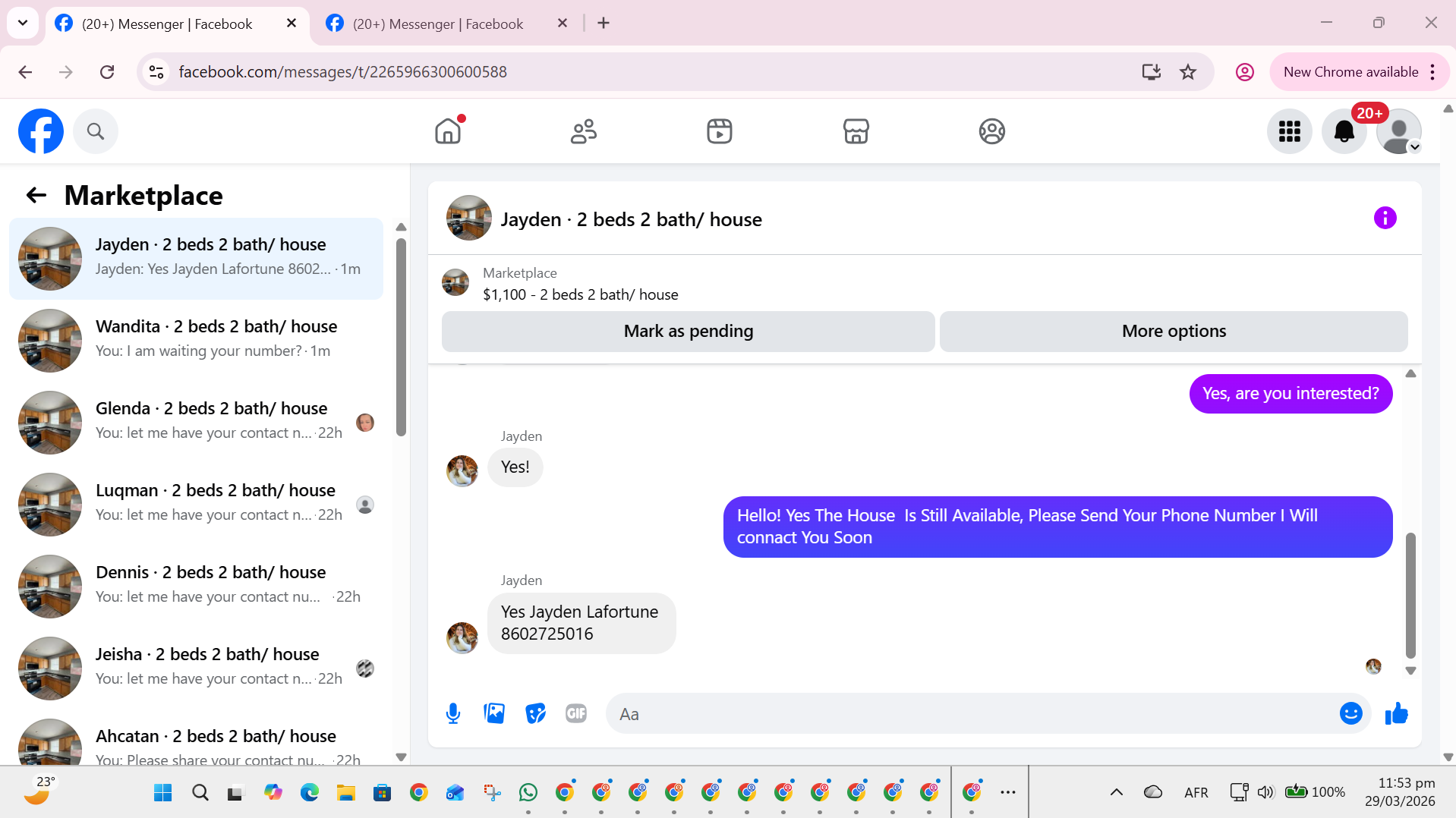1456x818 pixels.
Task: Open the Windows Start menu
Action: [162, 793]
